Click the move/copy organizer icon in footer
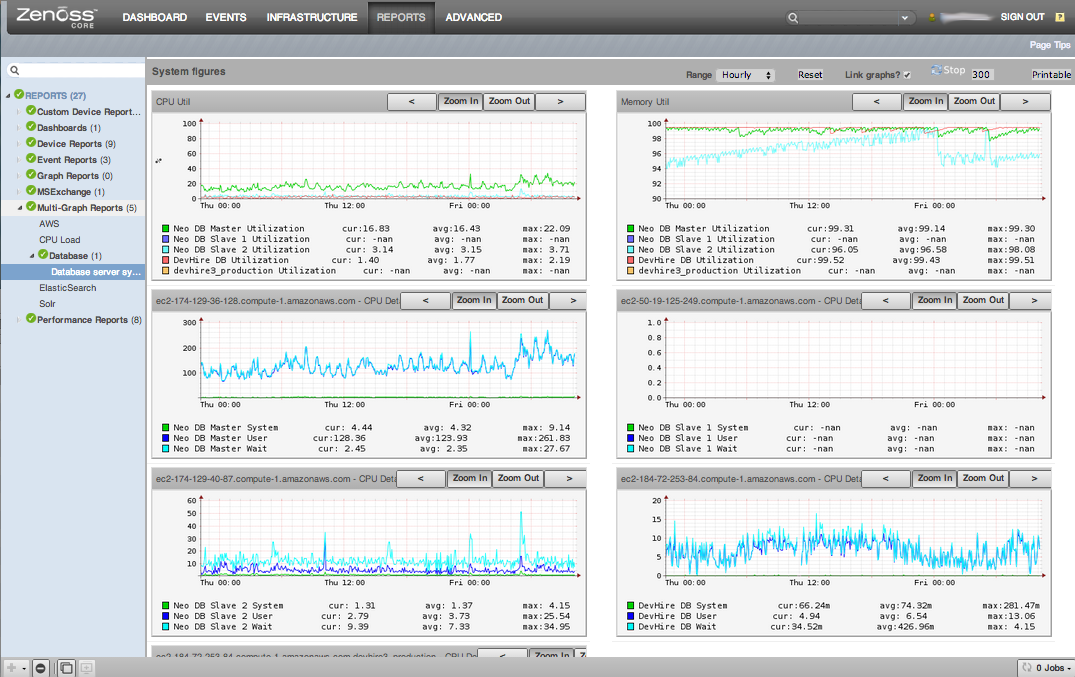 coord(67,668)
